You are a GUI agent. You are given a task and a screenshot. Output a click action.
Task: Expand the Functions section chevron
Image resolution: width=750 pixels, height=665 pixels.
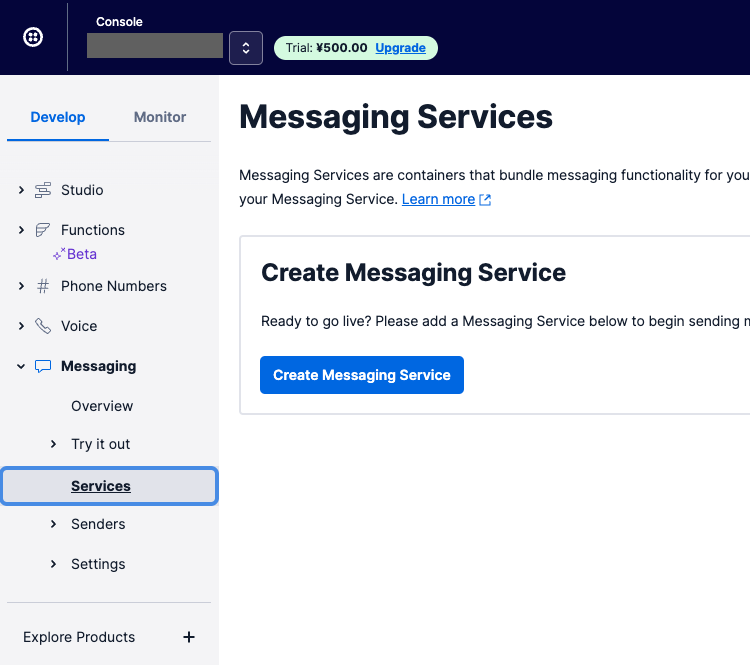pyautogui.click(x=21, y=230)
